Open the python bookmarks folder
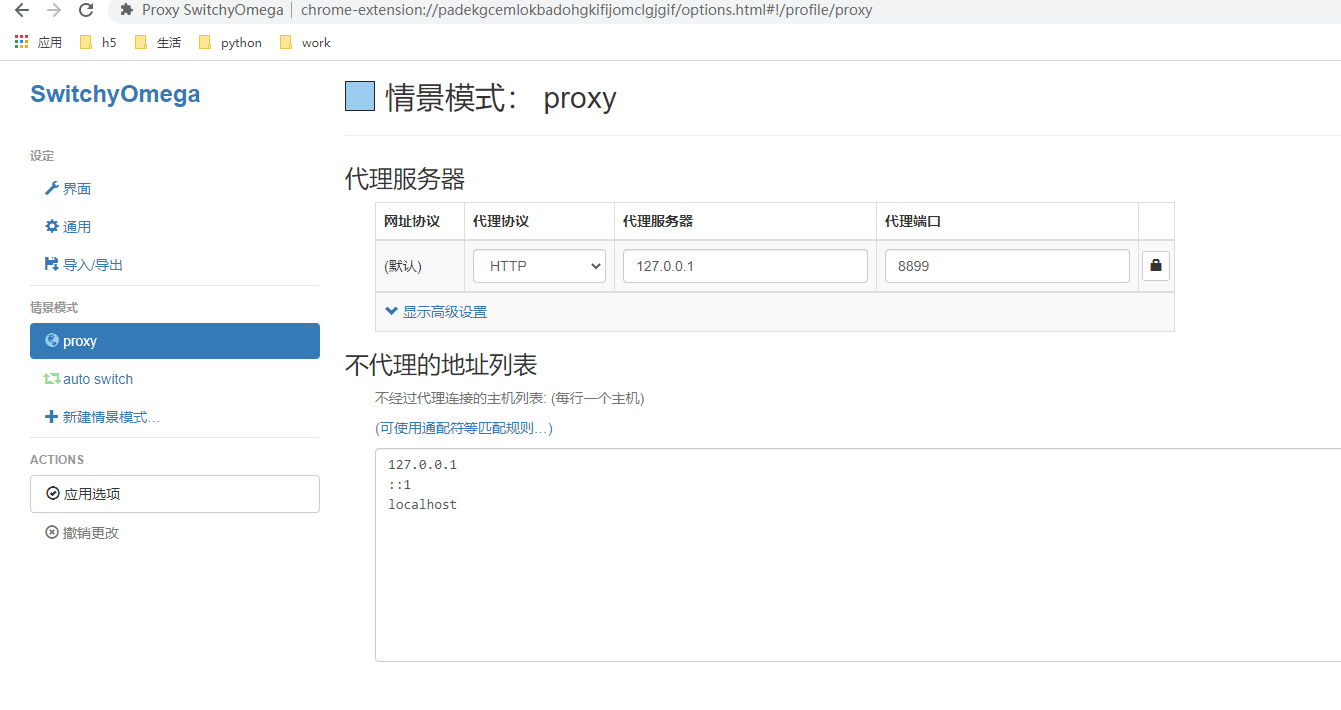Screen dimensions: 1341x710 pos(231,42)
